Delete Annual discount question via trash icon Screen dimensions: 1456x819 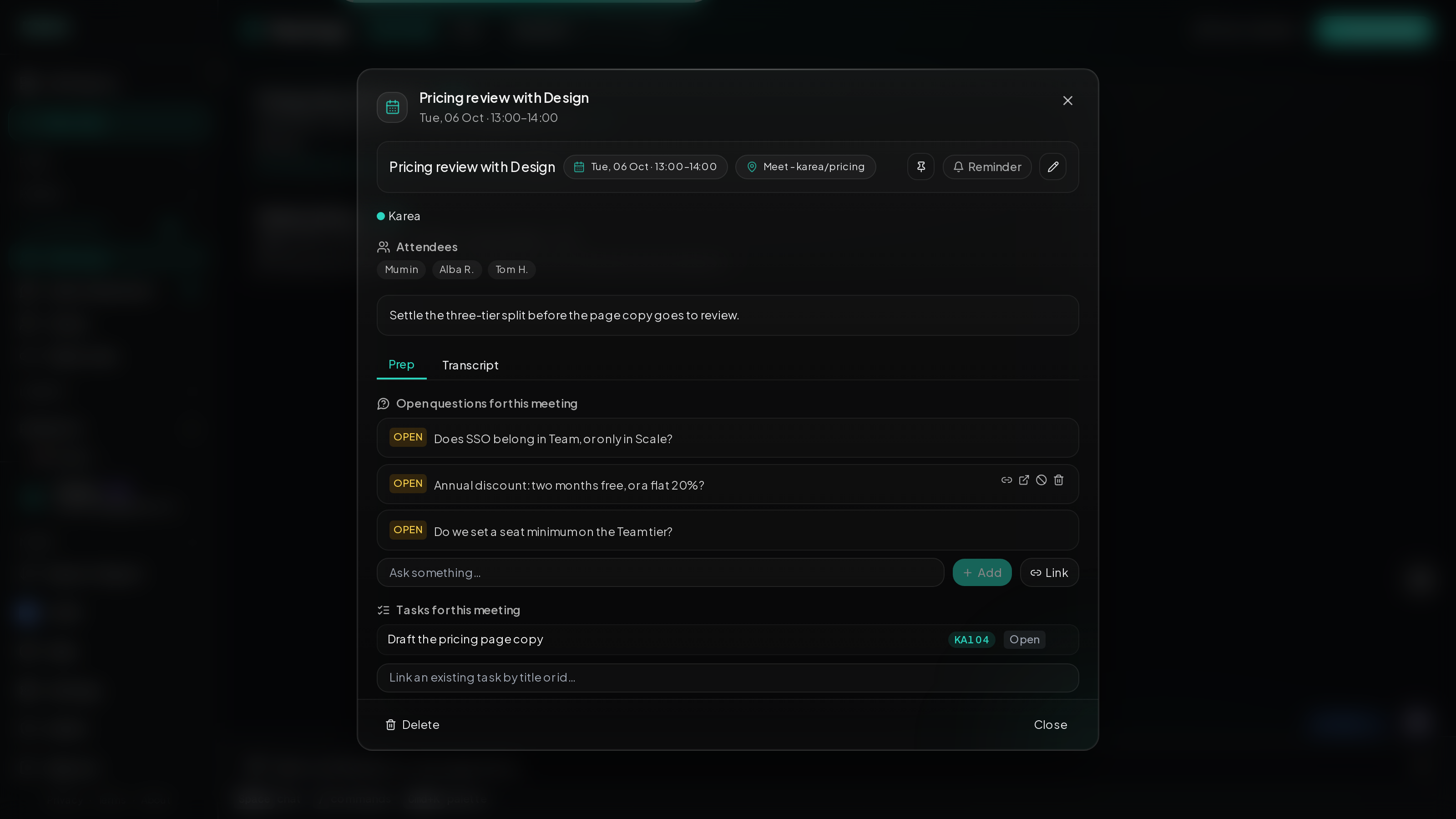(1059, 480)
